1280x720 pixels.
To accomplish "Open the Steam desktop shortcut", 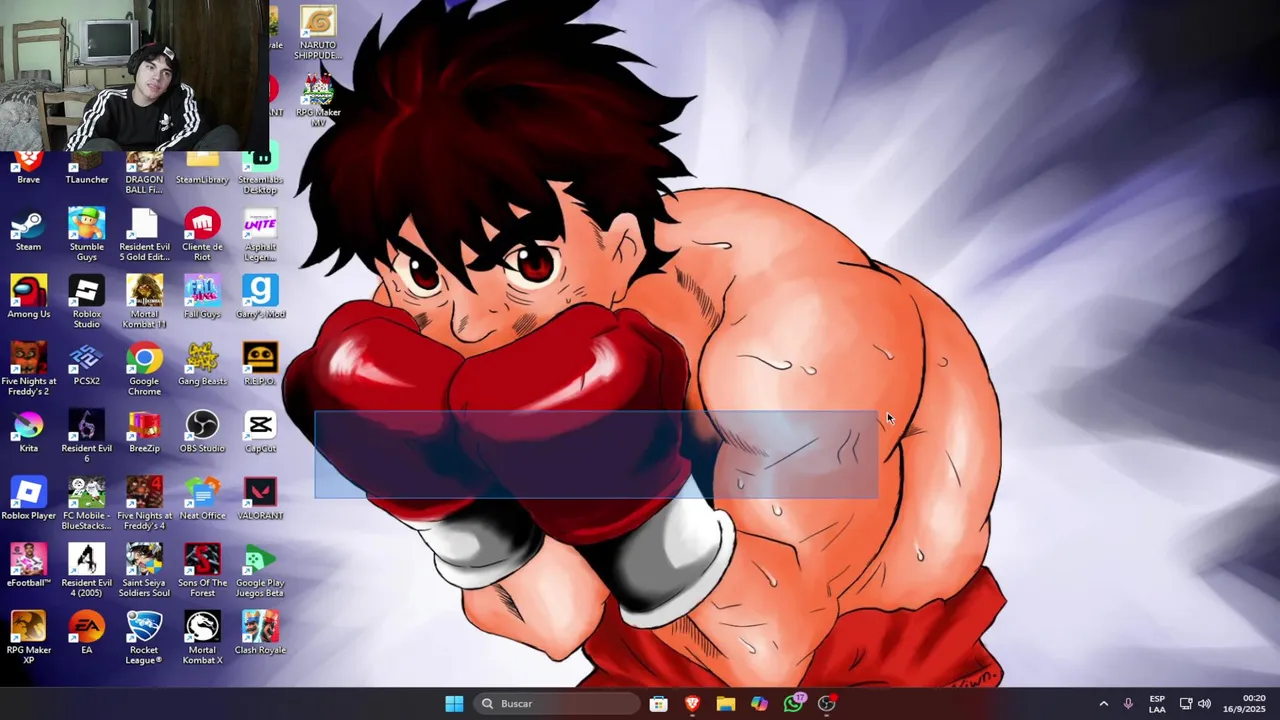I will click(x=28, y=230).
